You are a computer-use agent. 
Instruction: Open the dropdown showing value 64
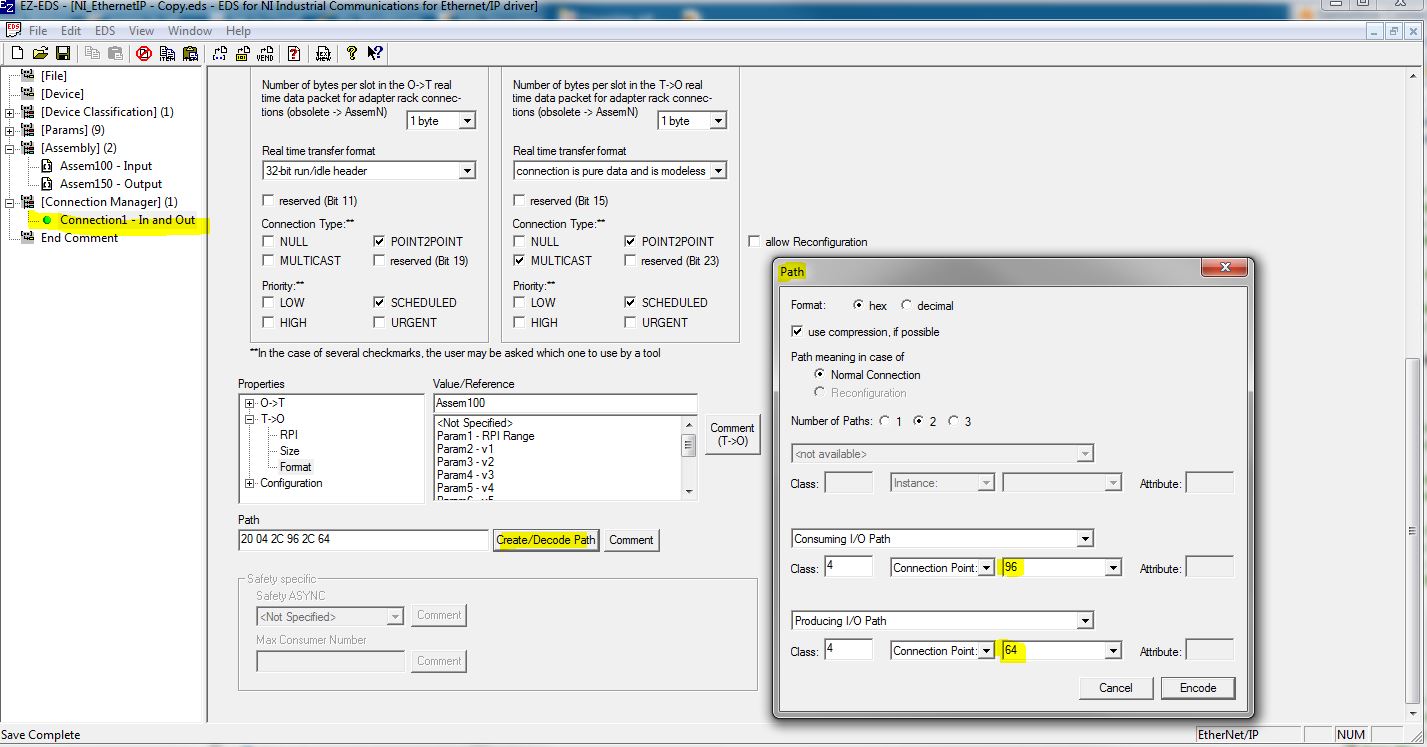coord(1112,651)
